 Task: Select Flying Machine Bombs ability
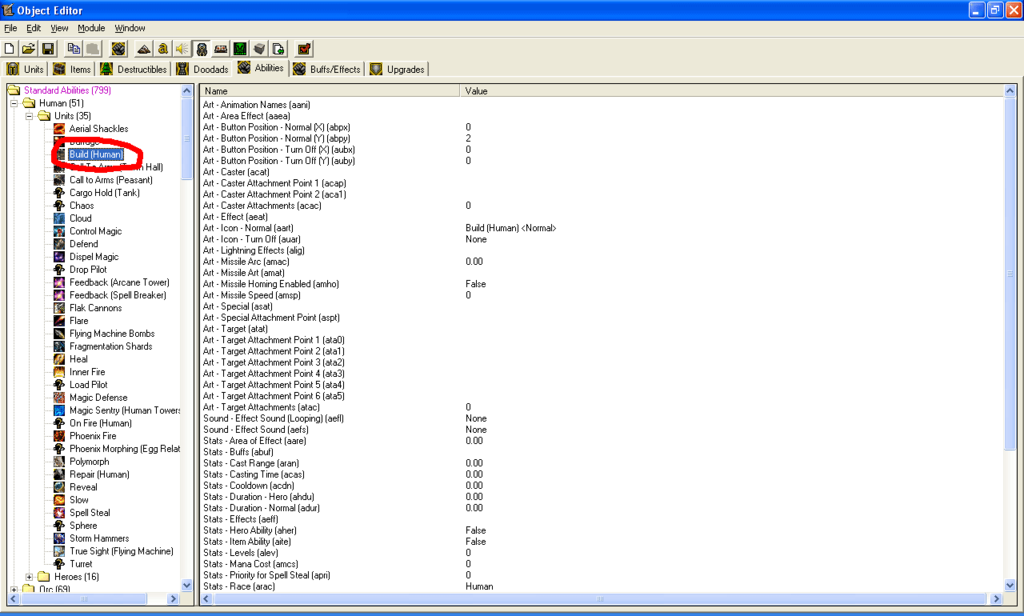click(112, 333)
